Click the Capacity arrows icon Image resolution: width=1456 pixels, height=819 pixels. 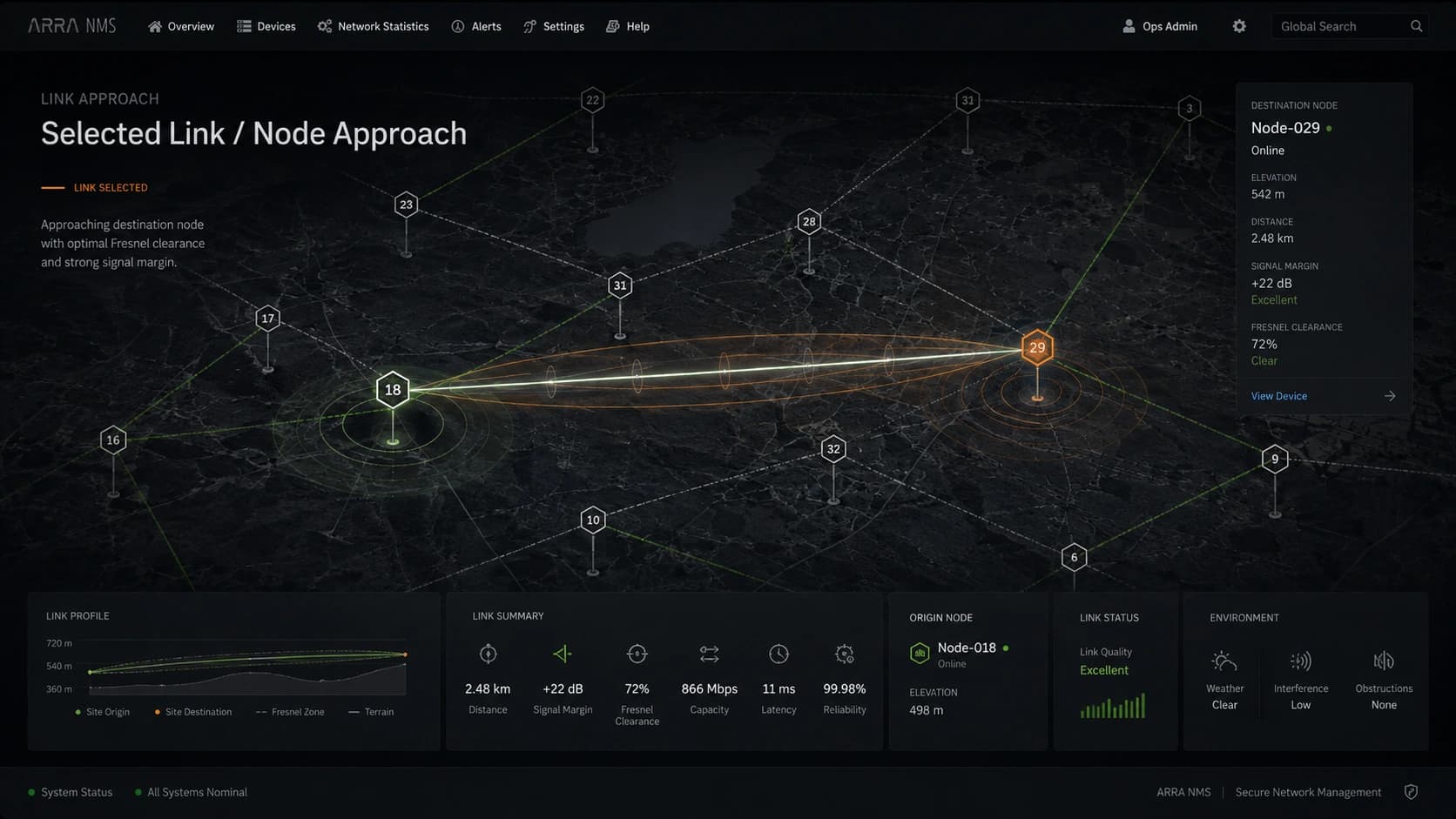click(709, 654)
